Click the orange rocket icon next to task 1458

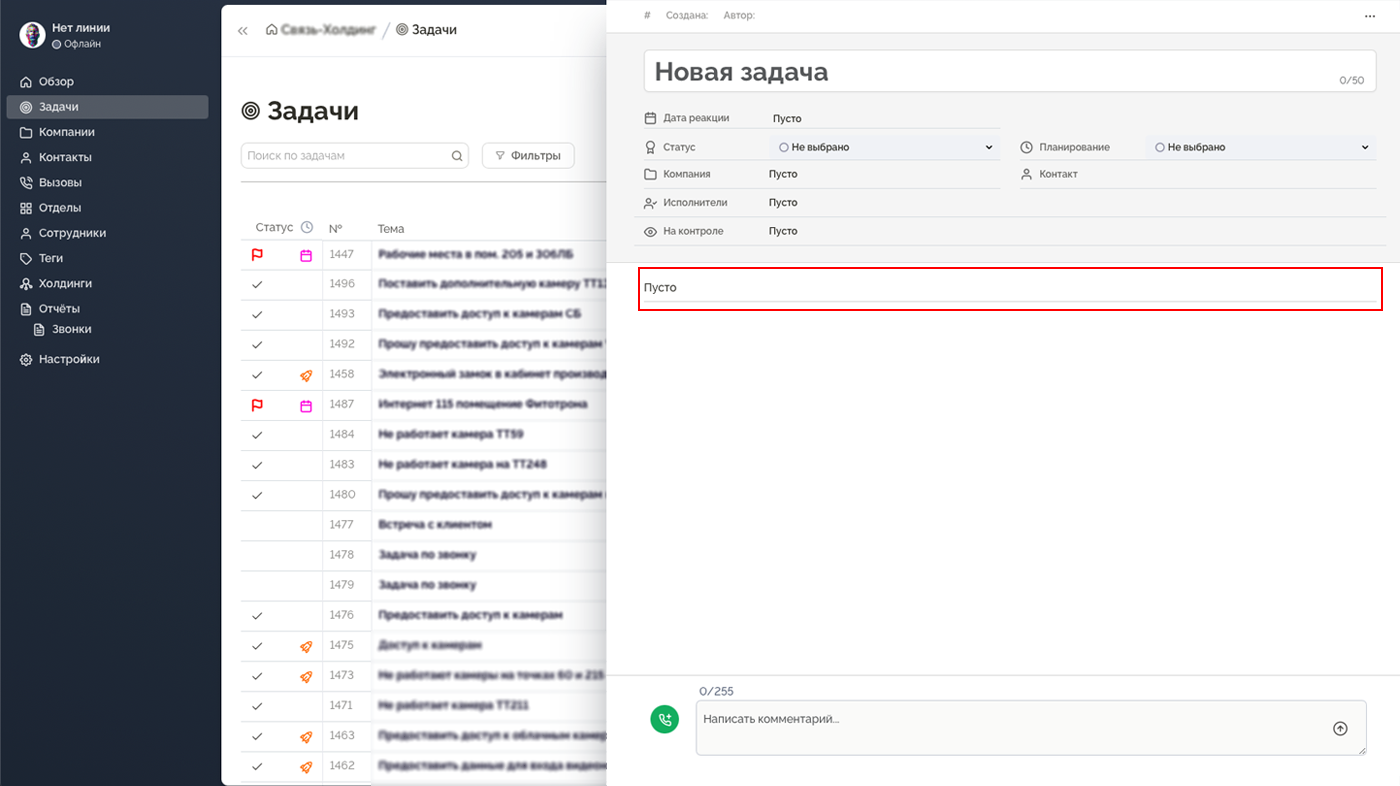point(305,375)
